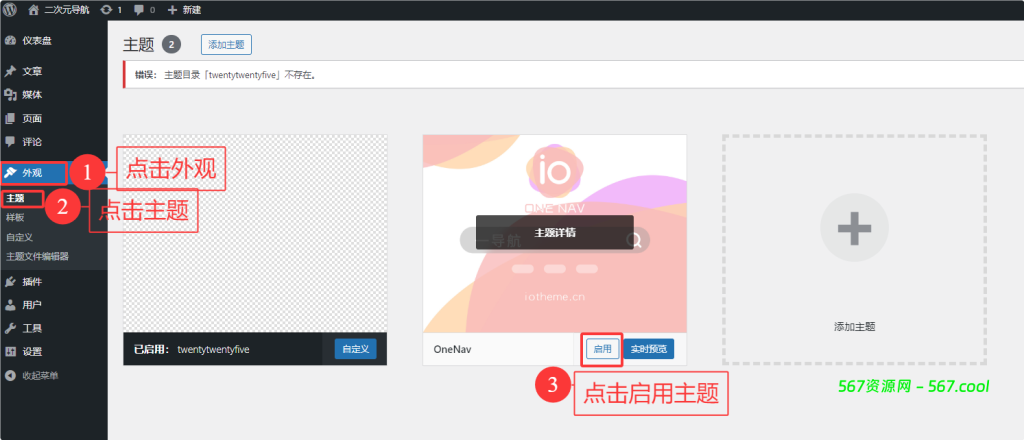
Task: Click the 外观 paintbrush icon
Action: tap(10, 173)
